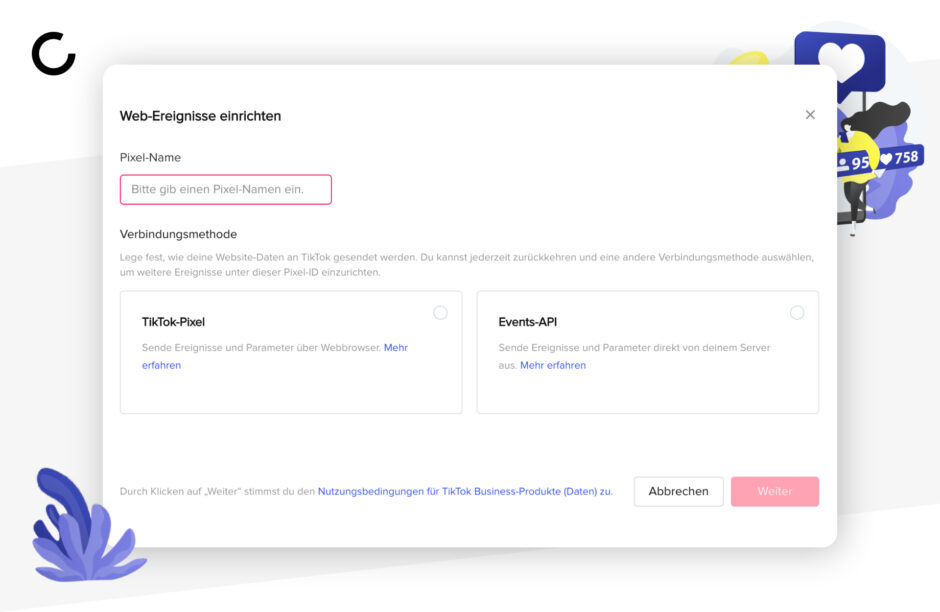
Task: Click the Pixel-Name field label
Action: 150,158
